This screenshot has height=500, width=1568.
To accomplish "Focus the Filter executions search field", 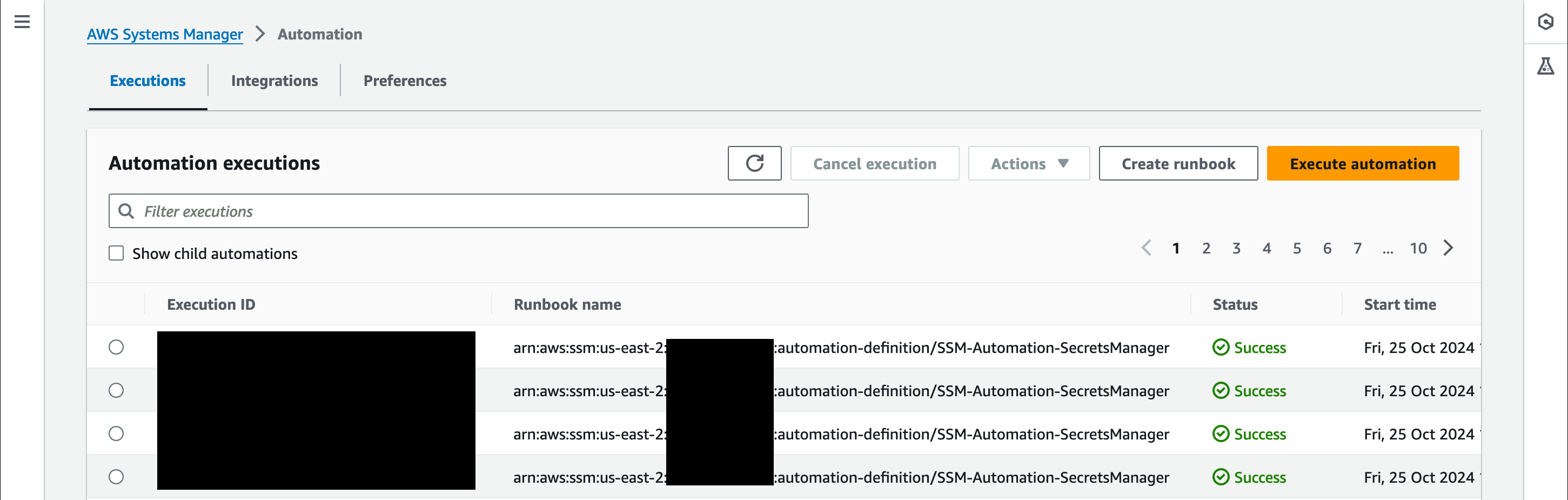I will point(458,211).
